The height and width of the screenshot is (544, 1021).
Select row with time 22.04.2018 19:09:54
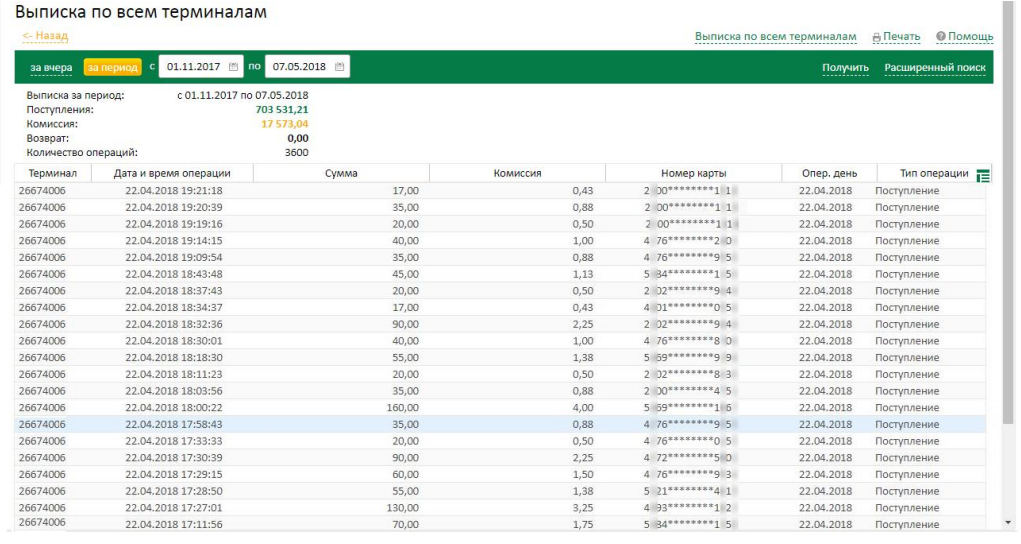point(500,257)
